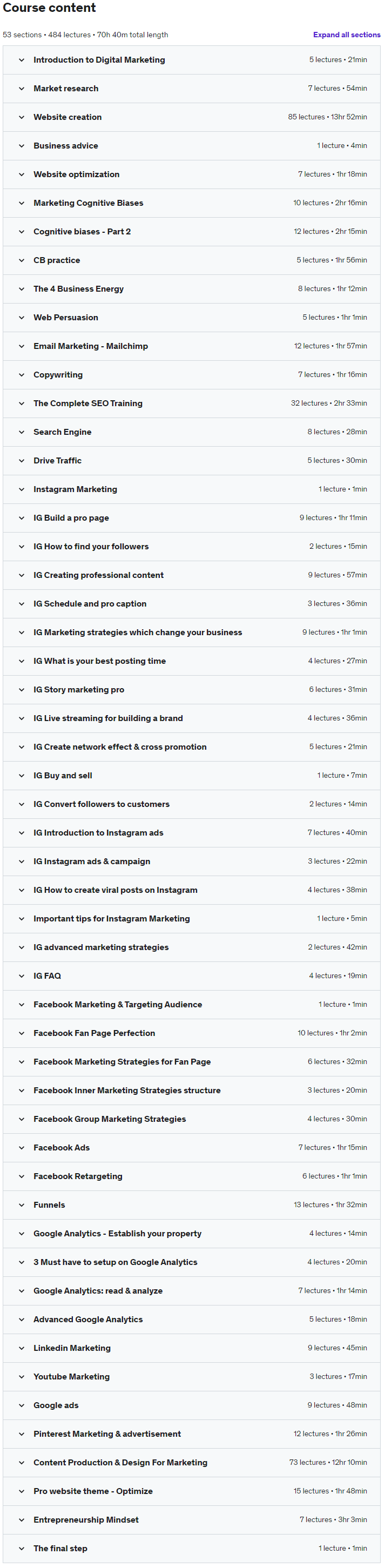Expand IG Story marketing pro section
The height and width of the screenshot is (1568, 385).
(192, 689)
